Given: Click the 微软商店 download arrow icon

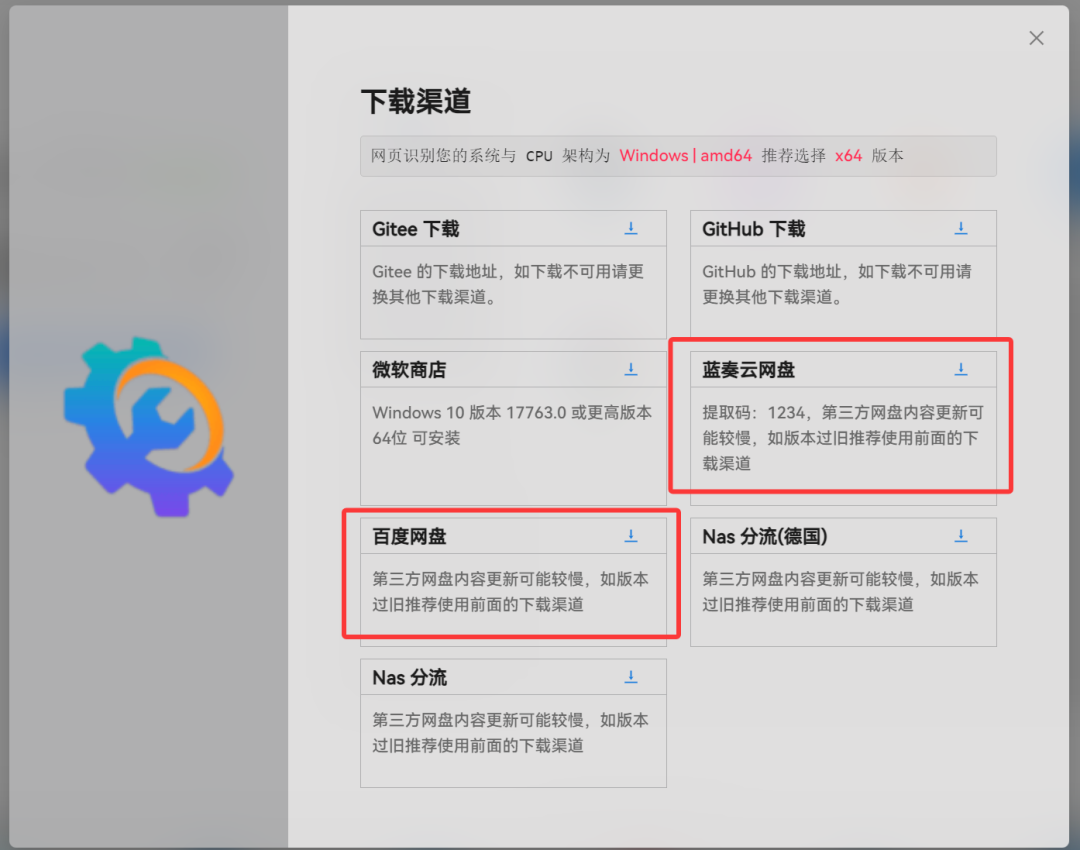Looking at the screenshot, I should click(x=630, y=370).
